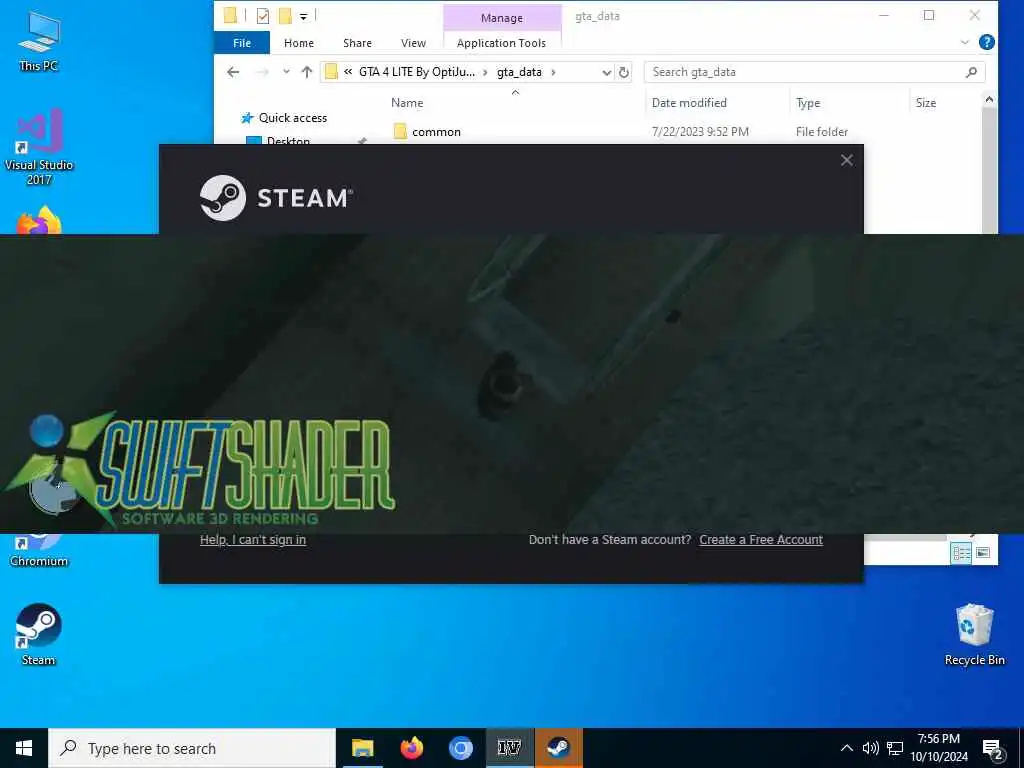Close the Steam sign-in dialog
This screenshot has width=1024, height=768.
847,160
